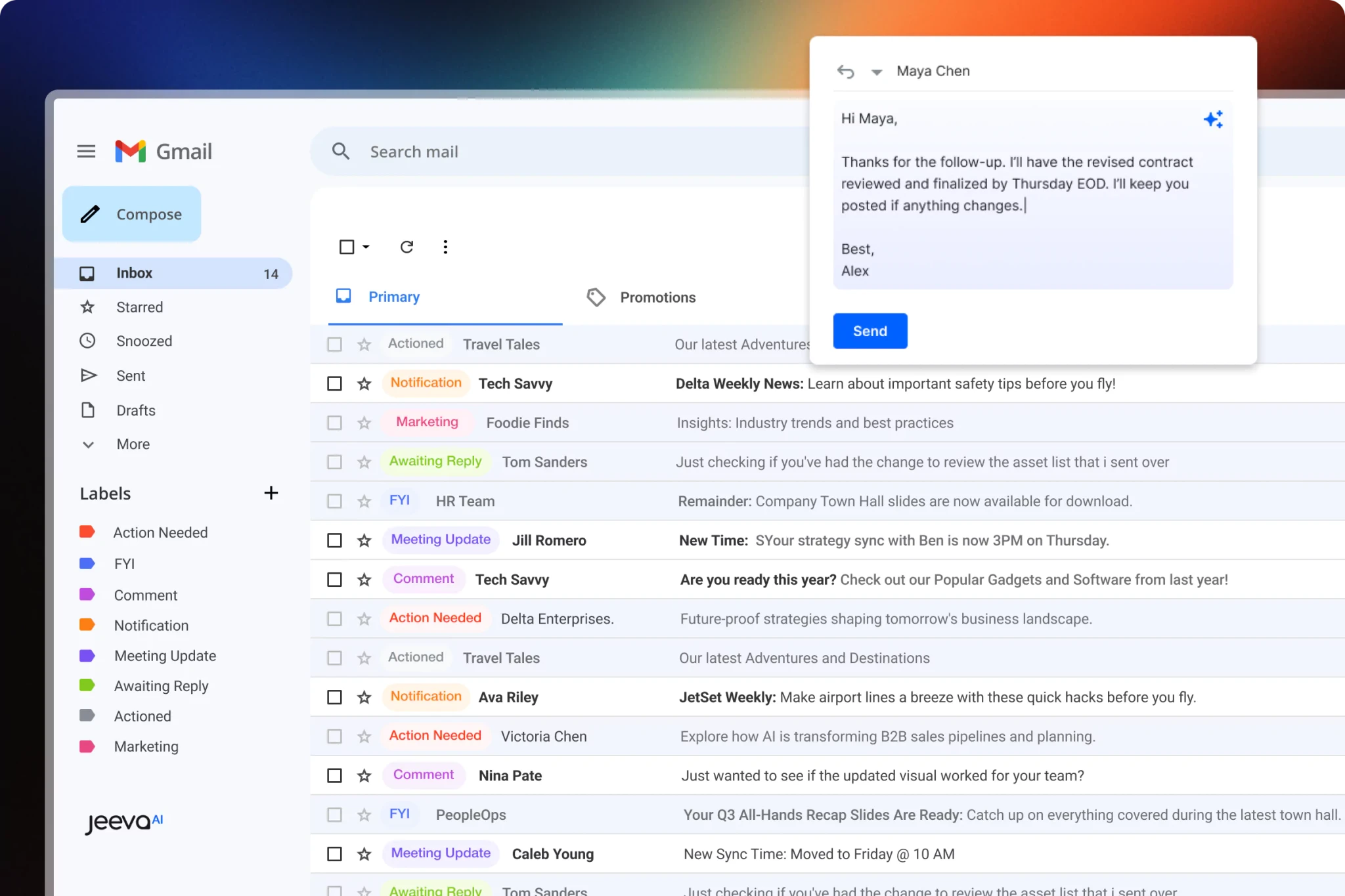This screenshot has width=1345, height=896.
Task: Click the plus icon to add a label
Action: [x=271, y=493]
